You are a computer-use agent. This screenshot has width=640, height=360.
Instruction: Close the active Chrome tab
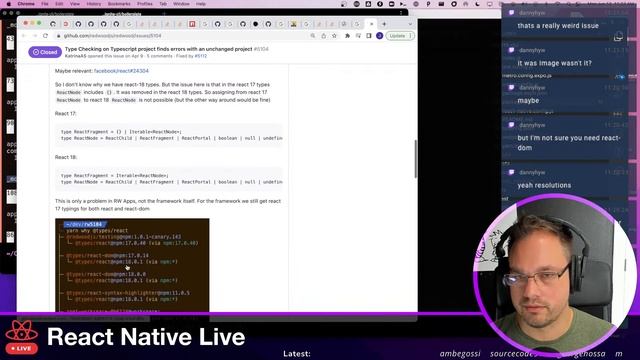pos(371,24)
